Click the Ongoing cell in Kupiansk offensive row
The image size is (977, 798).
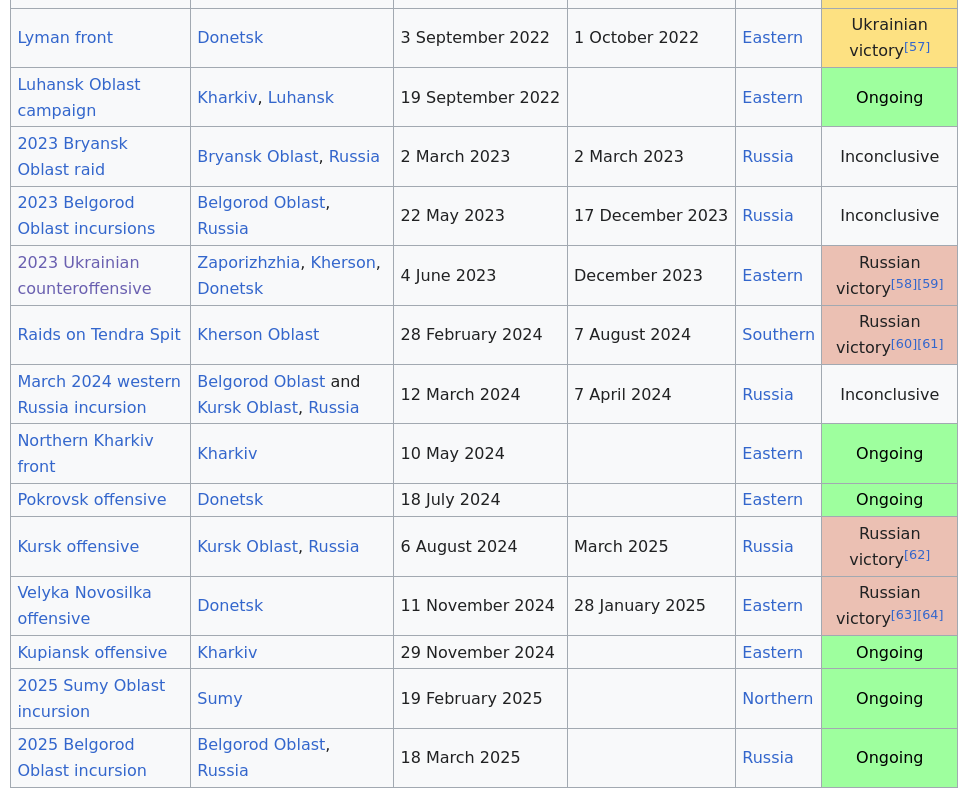[889, 653]
